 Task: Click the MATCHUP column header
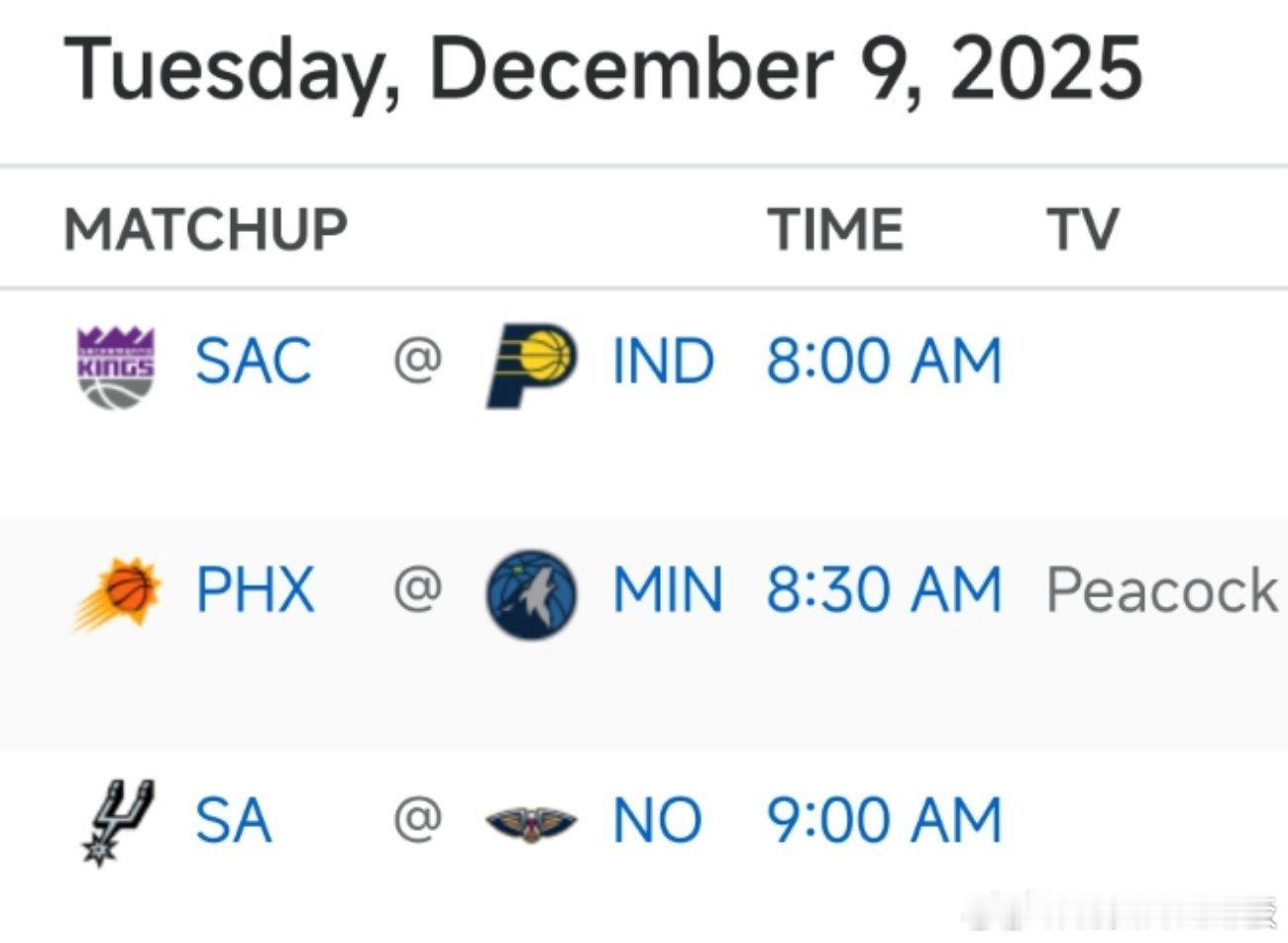coord(206,230)
